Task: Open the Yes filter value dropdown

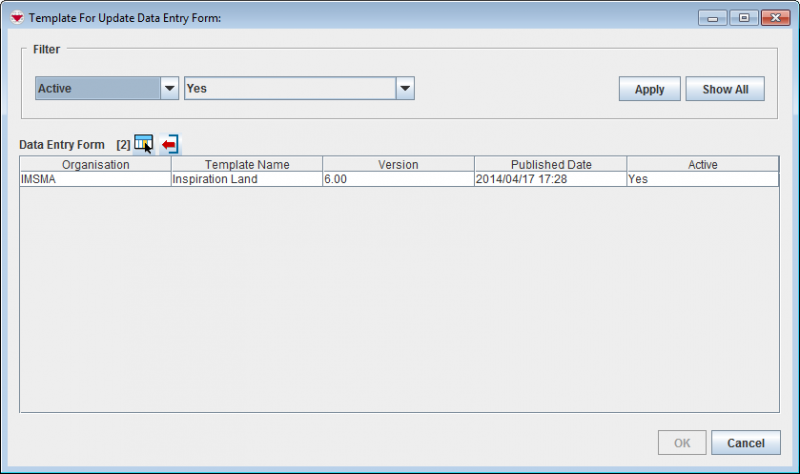Action: pyautogui.click(x=404, y=88)
